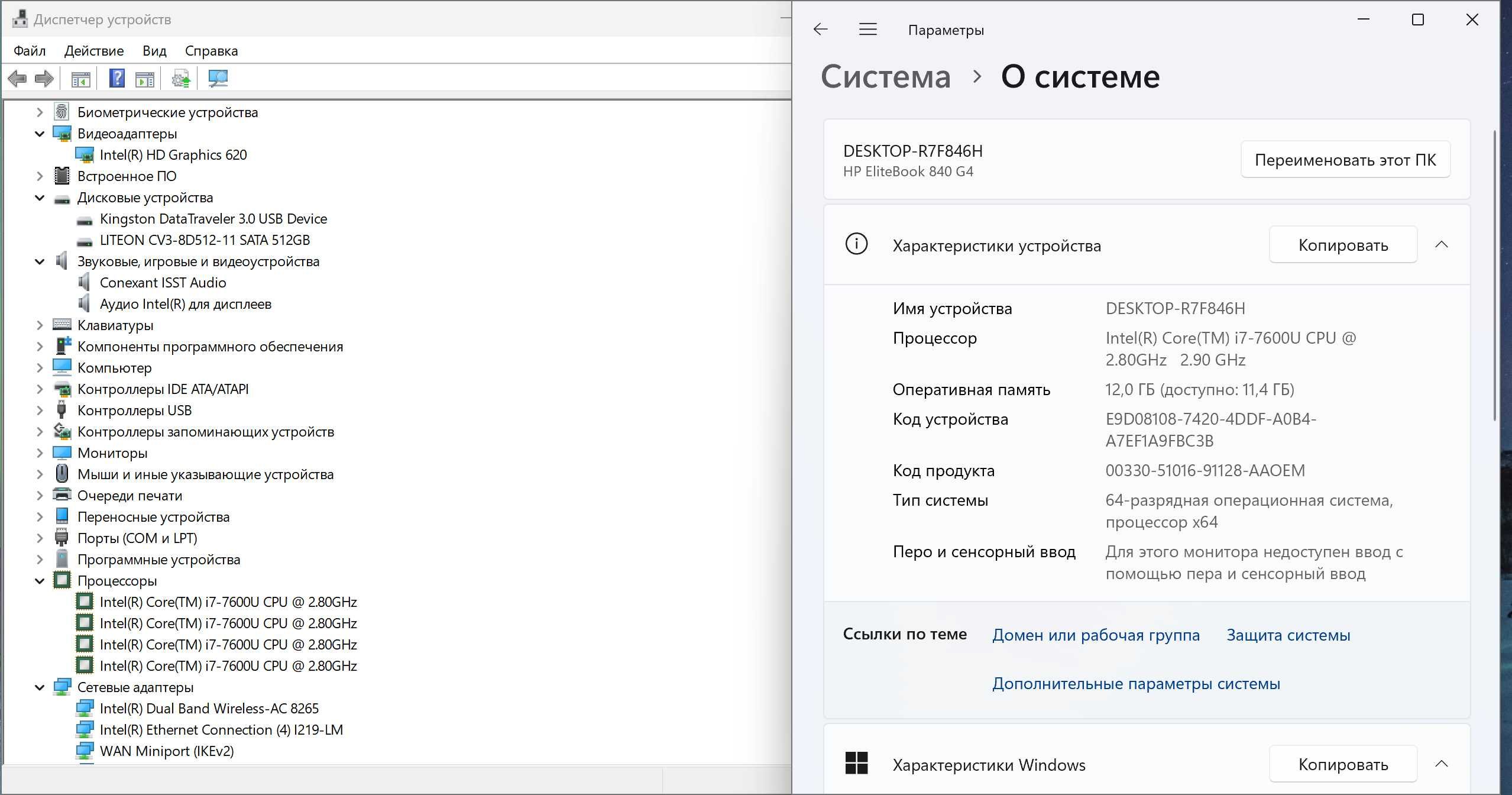Click the Scan for hardware changes monitor icon
Image resolution: width=1512 pixels, height=795 pixels.
pos(218,79)
